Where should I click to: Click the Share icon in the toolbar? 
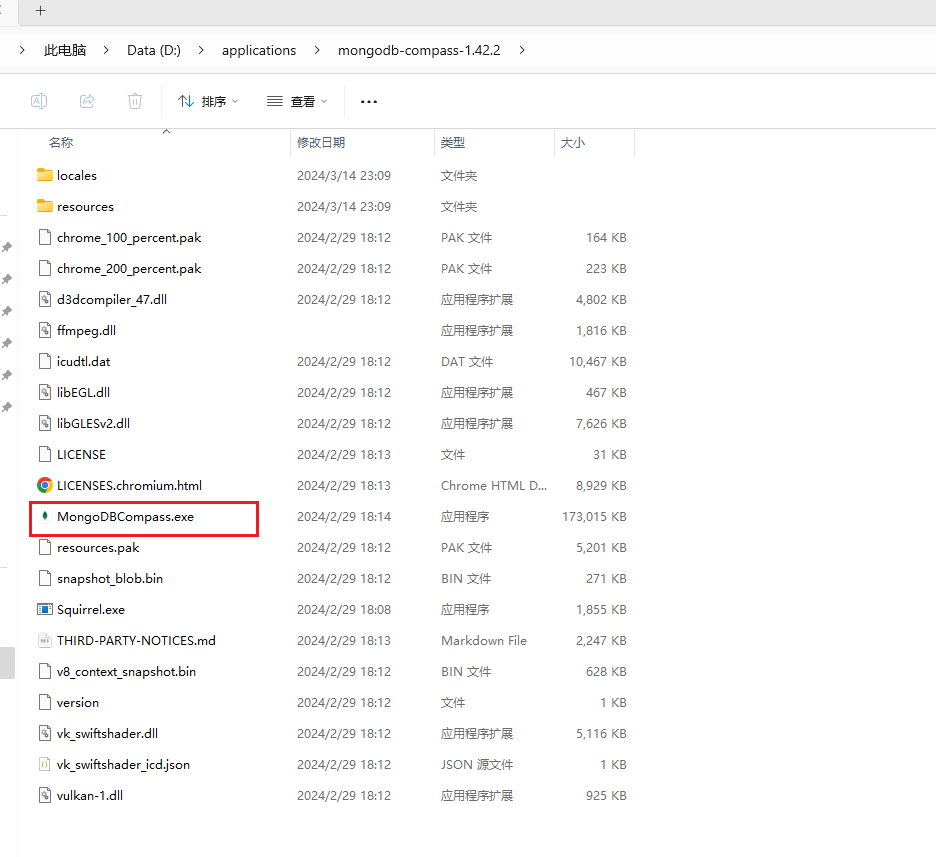coord(87,101)
